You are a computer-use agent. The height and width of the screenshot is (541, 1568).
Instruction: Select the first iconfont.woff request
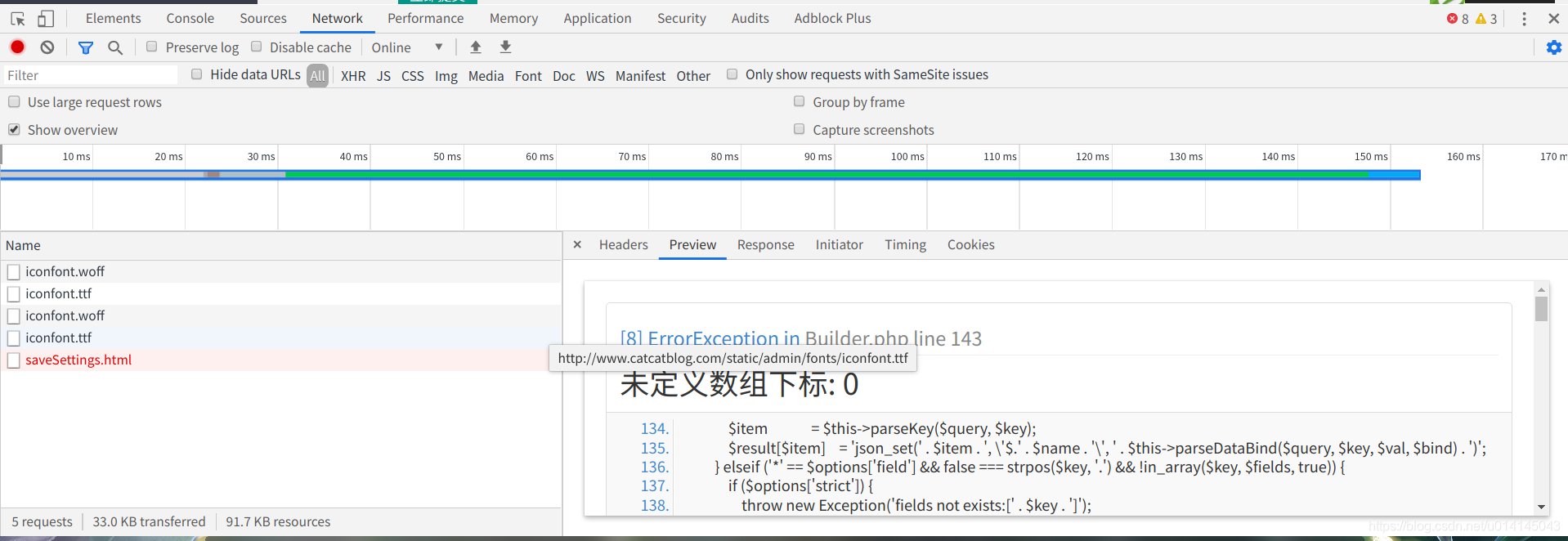coord(280,271)
